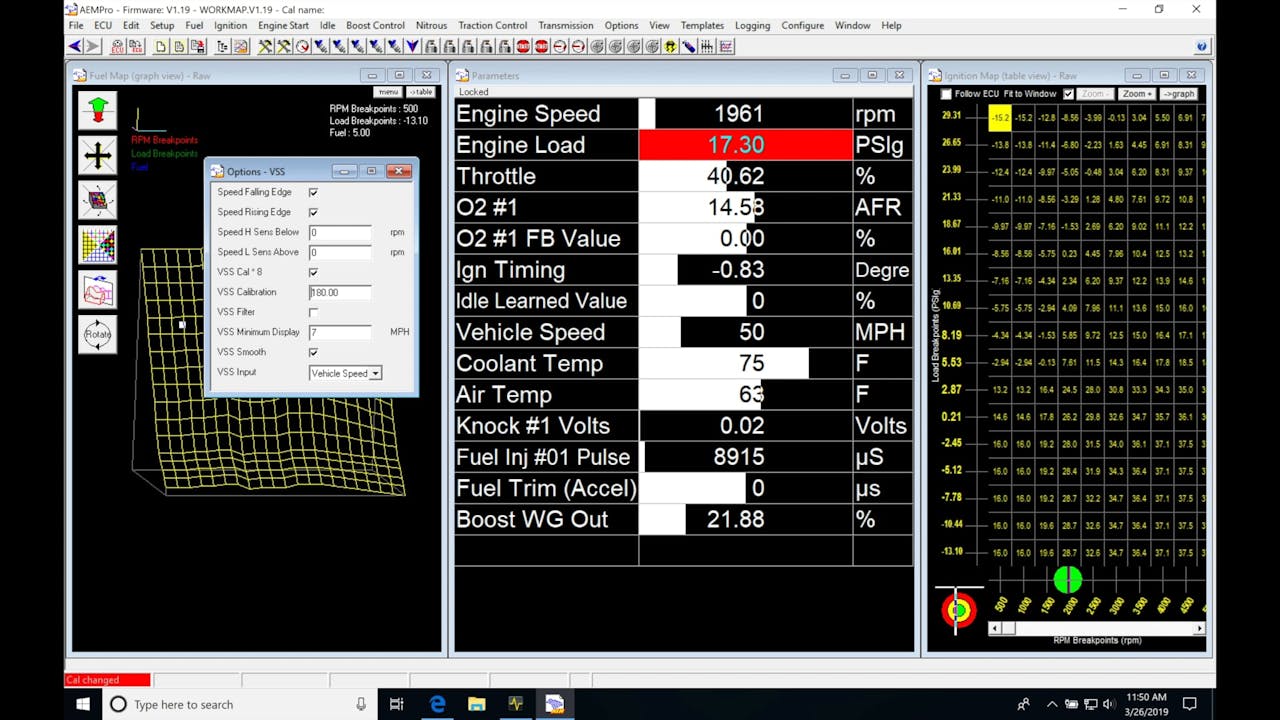
Task: Click the Rotate tool in the Fuel Map panel
Action: (97, 334)
